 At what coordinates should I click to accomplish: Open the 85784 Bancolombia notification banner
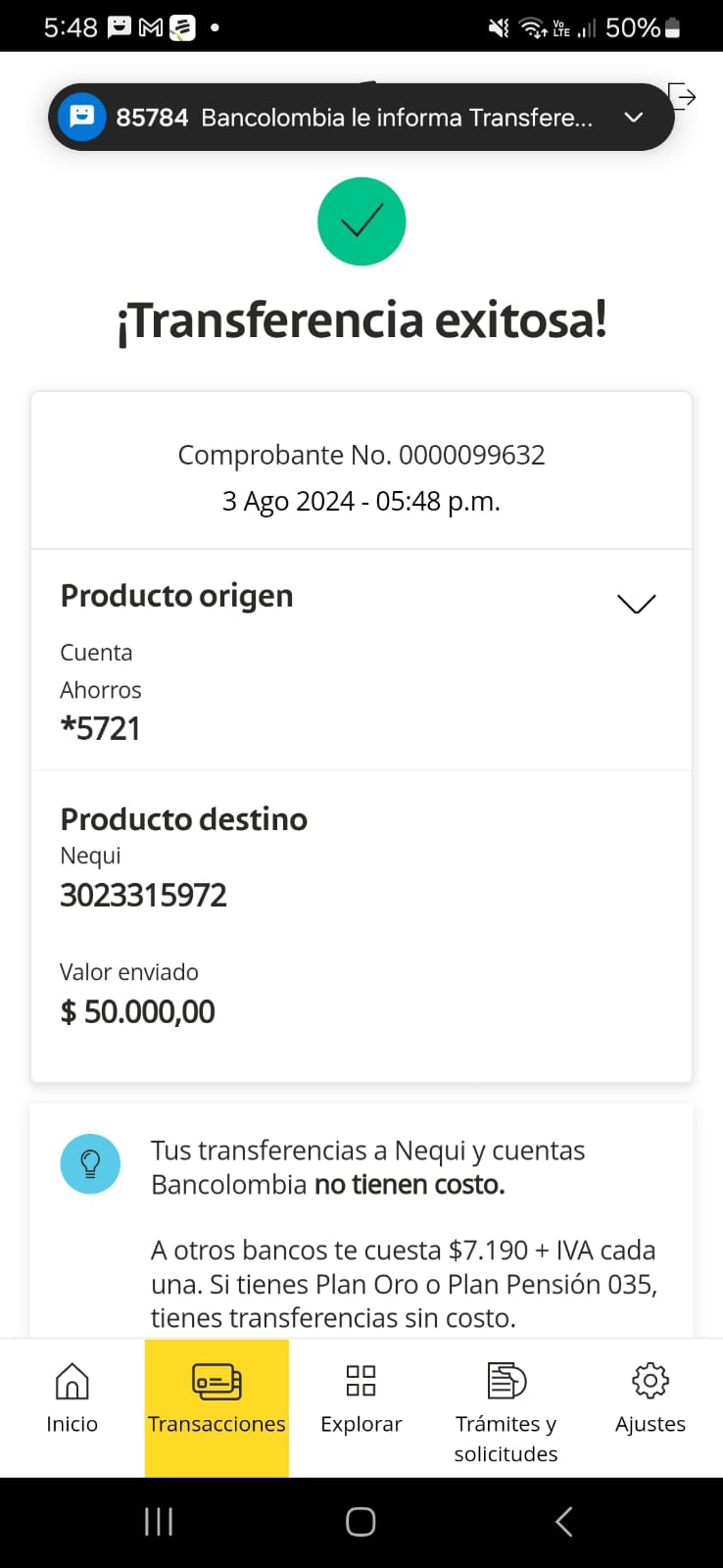tap(353, 118)
